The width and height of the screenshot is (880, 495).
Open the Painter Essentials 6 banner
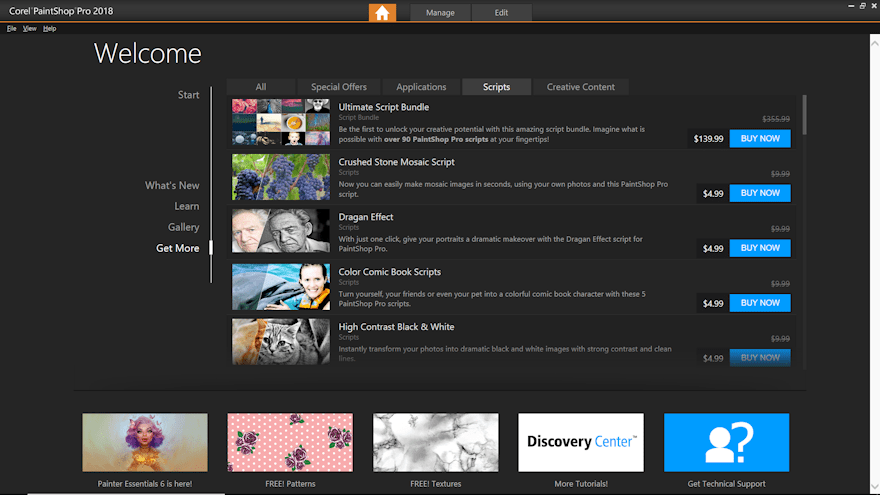click(145, 442)
